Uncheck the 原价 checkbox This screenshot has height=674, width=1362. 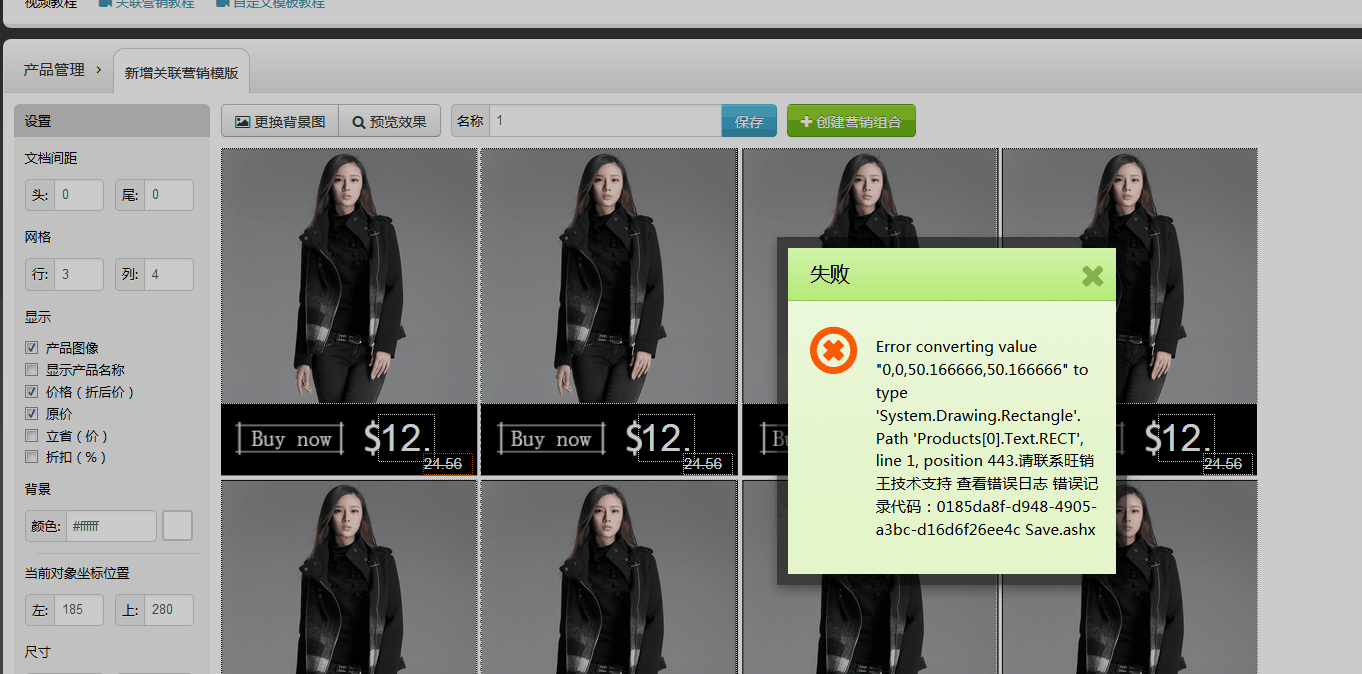click(32, 413)
